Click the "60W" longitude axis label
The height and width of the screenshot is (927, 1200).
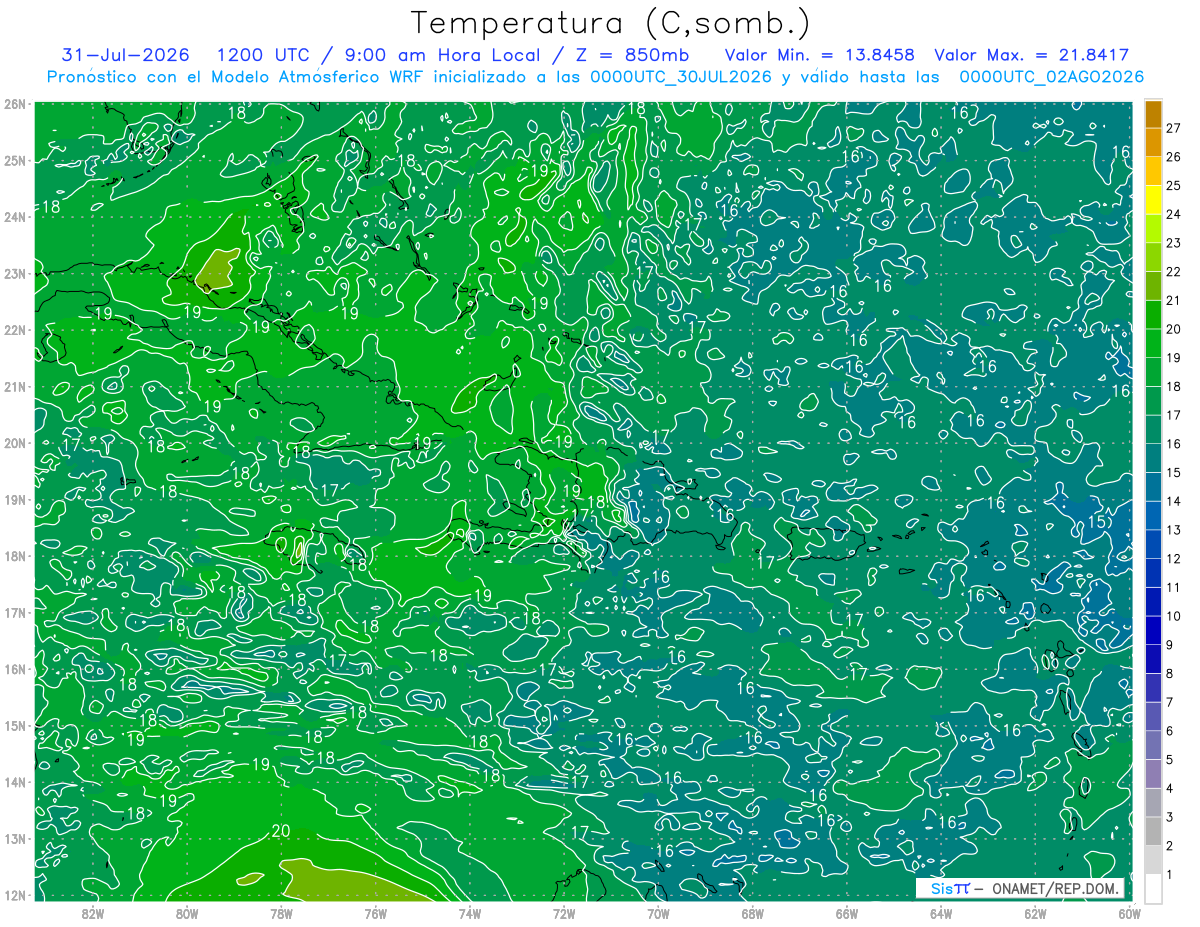click(x=1129, y=913)
